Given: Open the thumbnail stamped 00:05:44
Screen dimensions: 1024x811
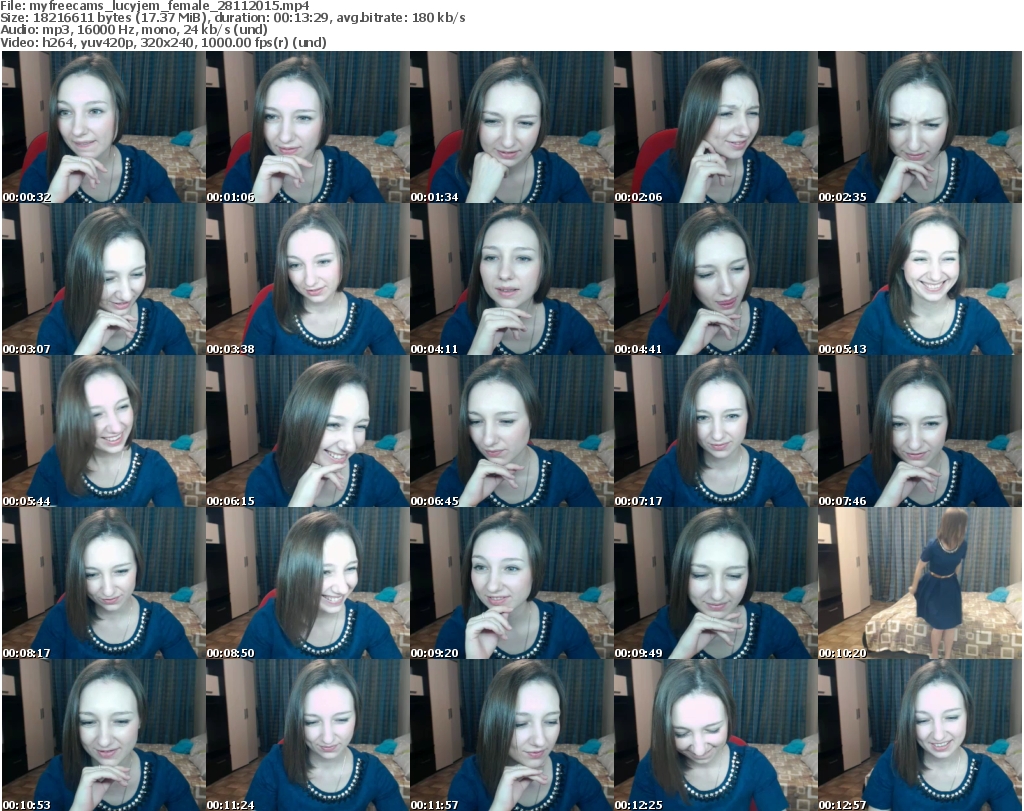Looking at the screenshot, I should 103,431.
